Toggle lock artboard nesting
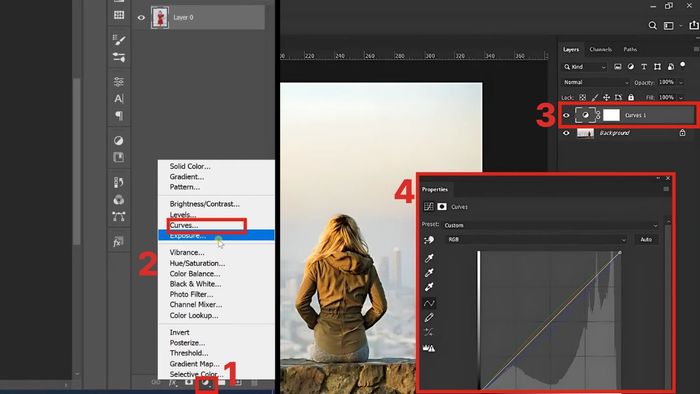Screen dimensions: 700x394 pyautogui.click(x=618, y=97)
